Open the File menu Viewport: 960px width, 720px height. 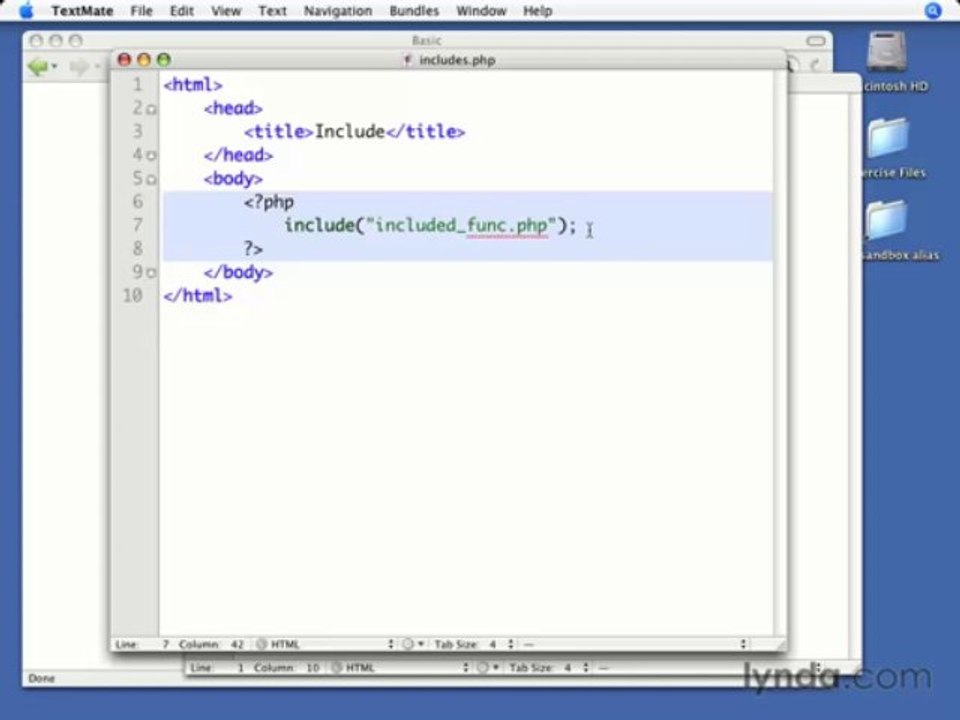pos(141,11)
